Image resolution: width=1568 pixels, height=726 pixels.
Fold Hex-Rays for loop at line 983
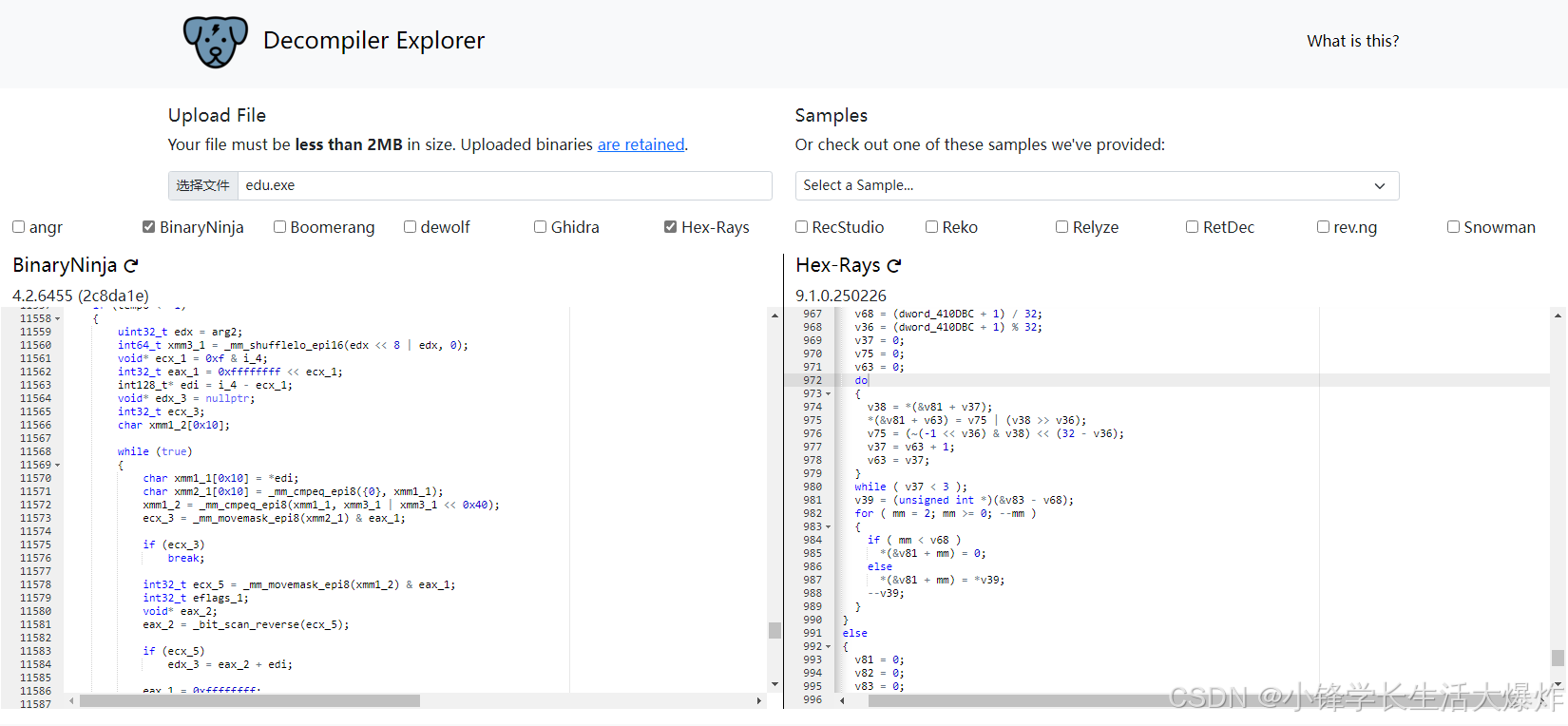tap(829, 526)
